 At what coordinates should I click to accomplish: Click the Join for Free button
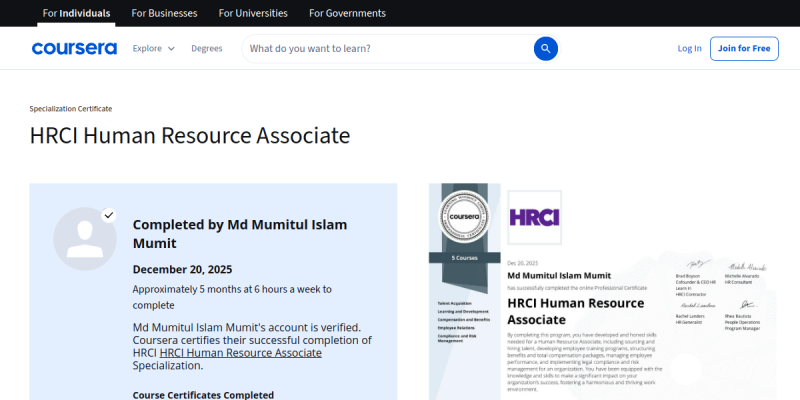coord(744,48)
